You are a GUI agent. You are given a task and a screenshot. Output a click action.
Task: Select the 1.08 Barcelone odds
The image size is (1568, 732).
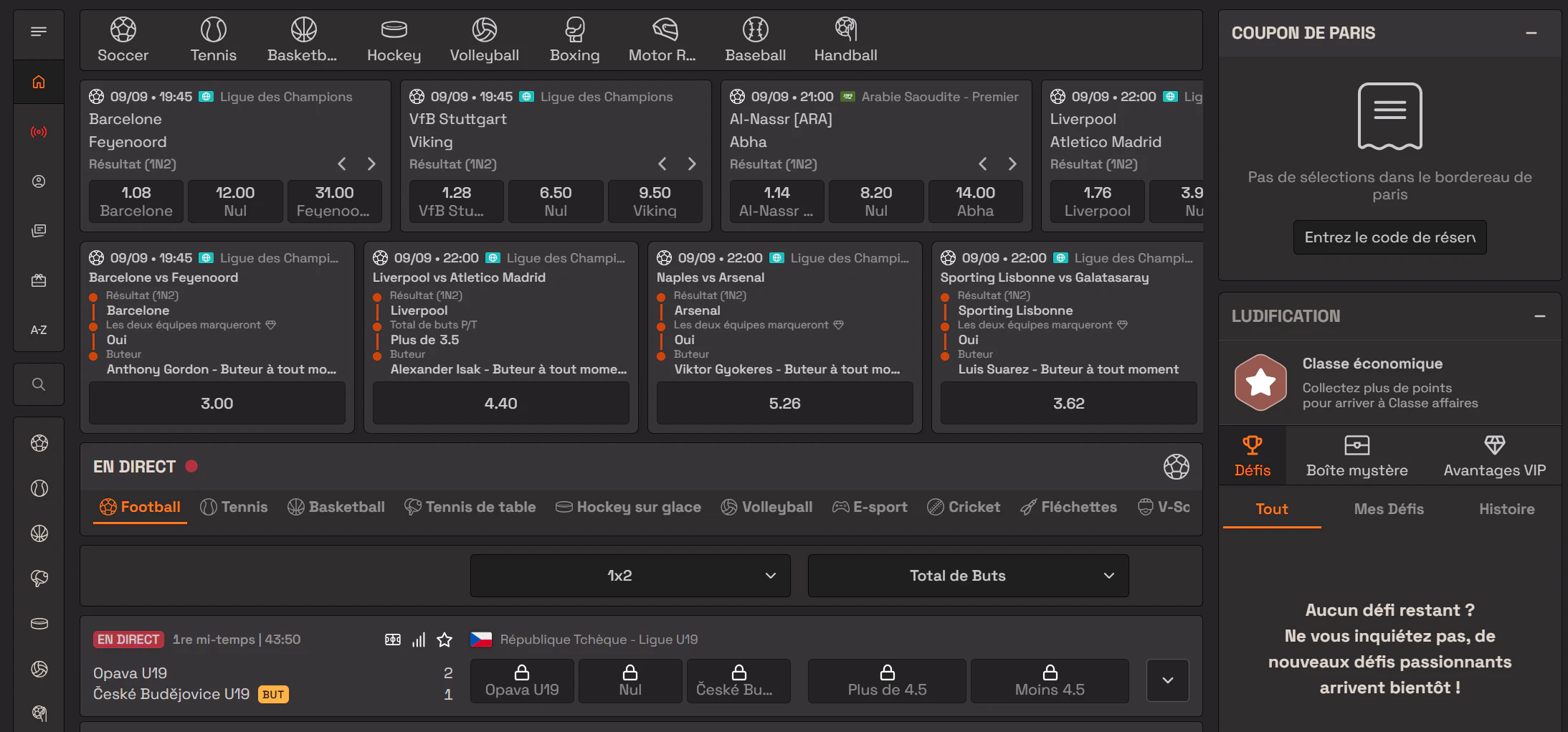(136, 201)
